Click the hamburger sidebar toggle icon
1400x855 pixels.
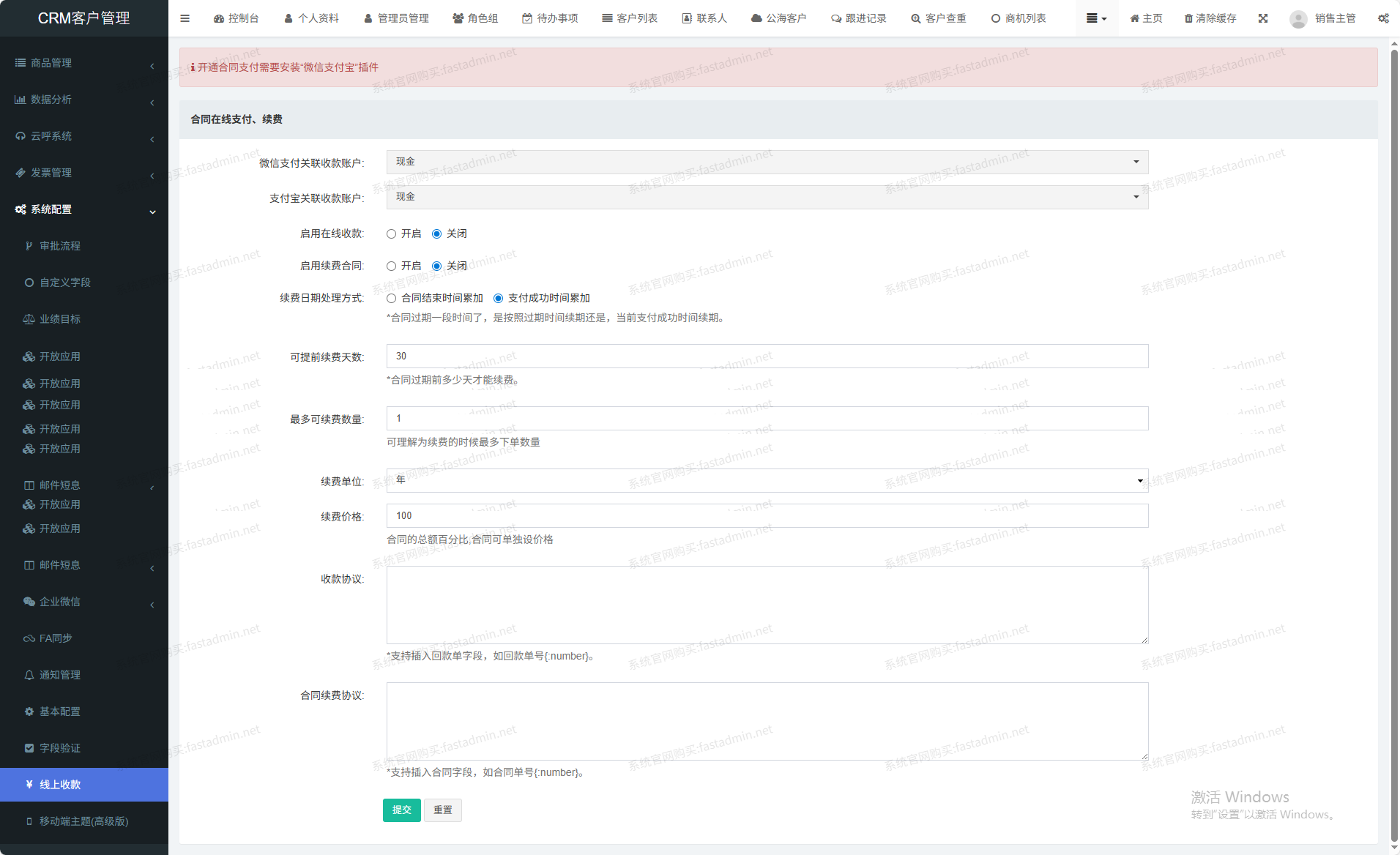pyautogui.click(x=185, y=18)
